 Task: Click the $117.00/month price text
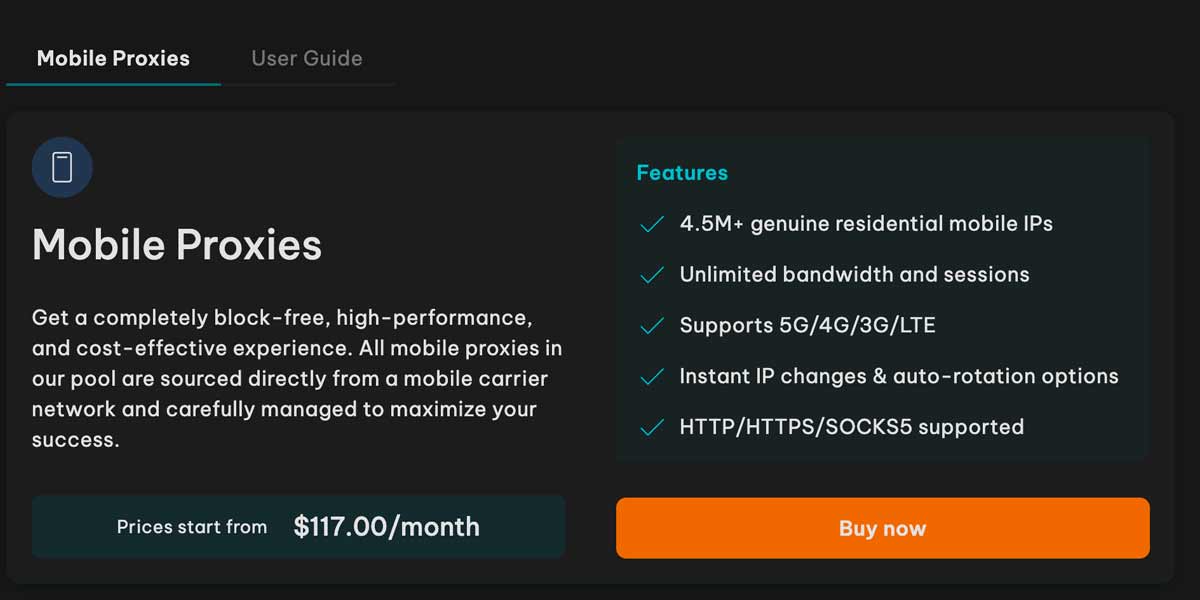tap(386, 526)
